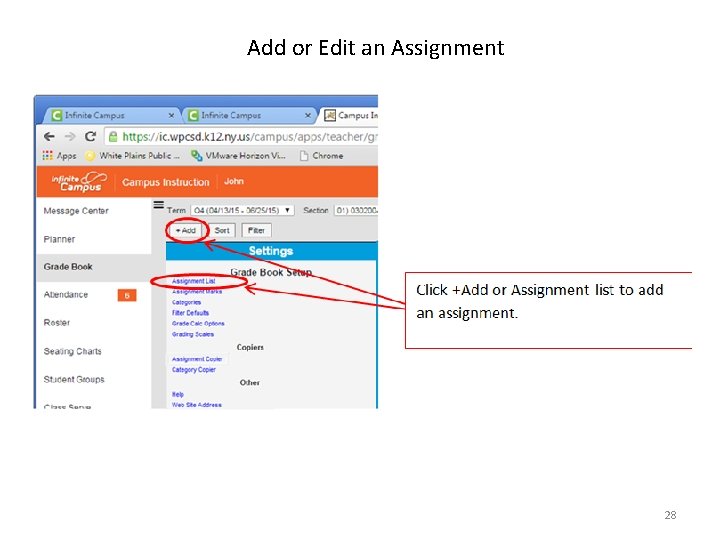Open the Section dropdown
This screenshot has height=540, width=720.
[x=356, y=210]
